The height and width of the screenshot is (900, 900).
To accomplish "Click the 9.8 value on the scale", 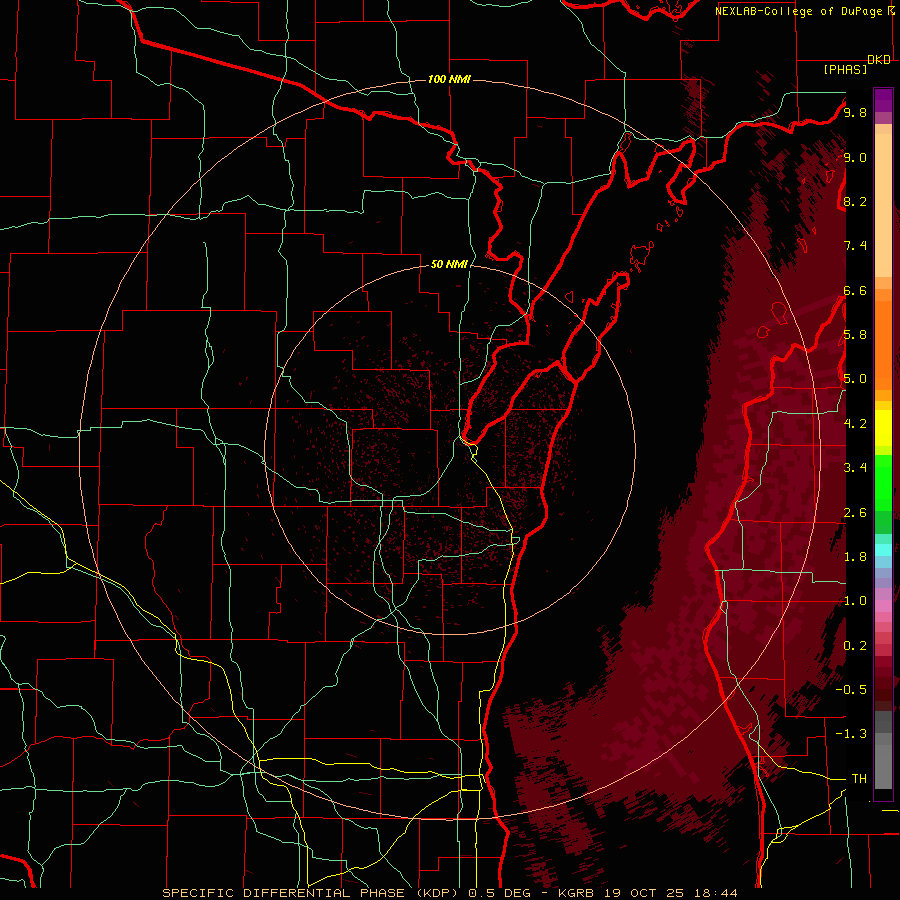I will pos(855,112).
